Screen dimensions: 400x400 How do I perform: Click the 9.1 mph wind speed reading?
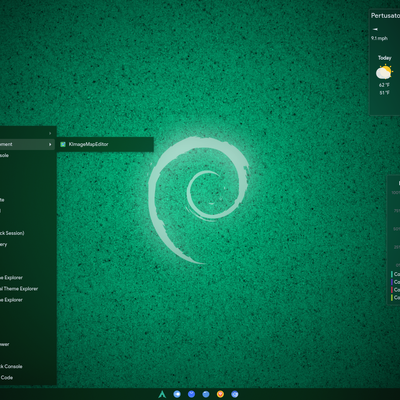(379, 38)
